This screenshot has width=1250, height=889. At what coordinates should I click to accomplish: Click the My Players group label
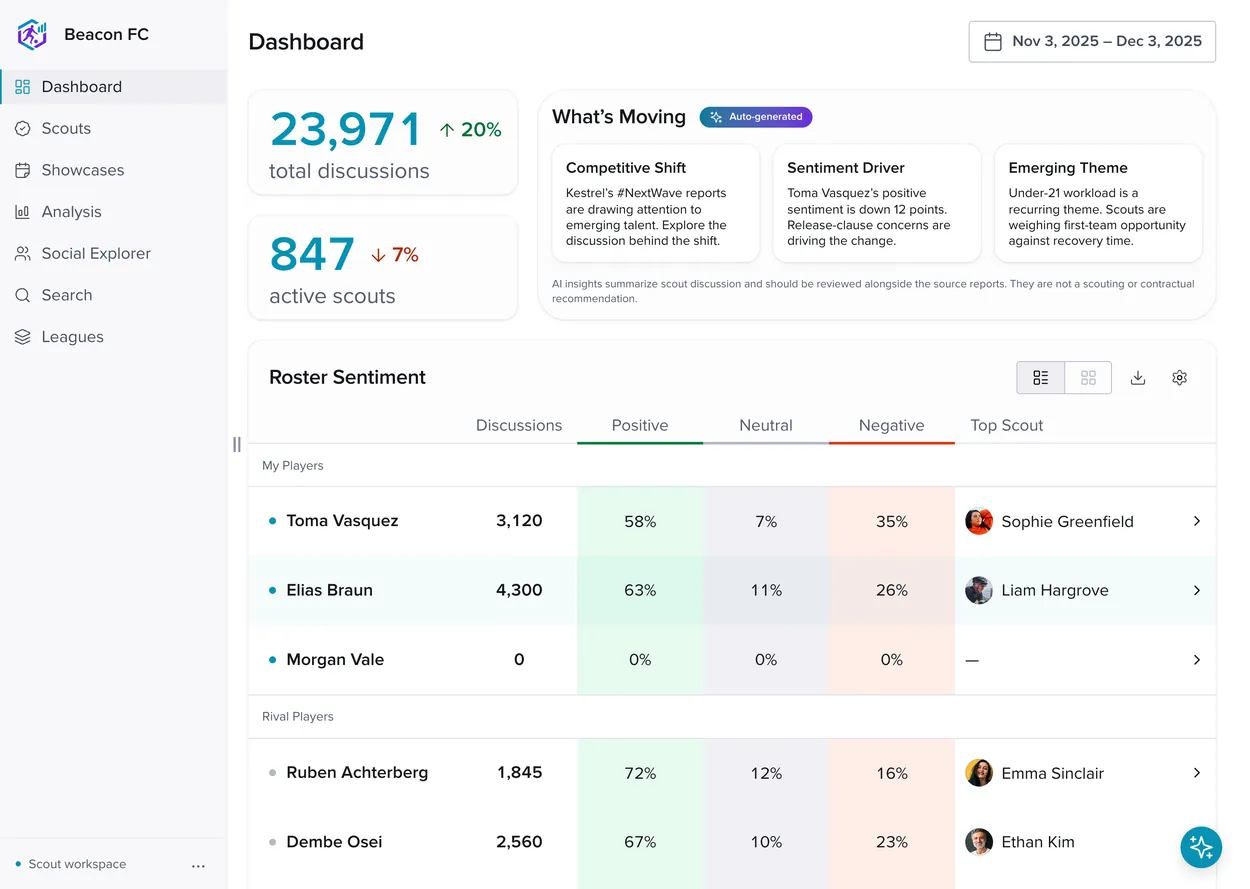[x=292, y=466]
